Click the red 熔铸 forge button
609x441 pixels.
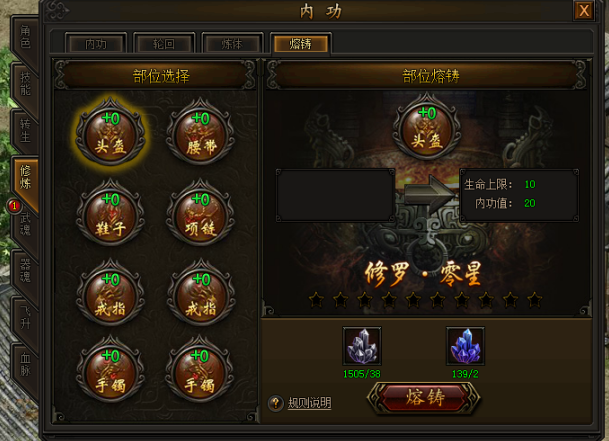(424, 398)
